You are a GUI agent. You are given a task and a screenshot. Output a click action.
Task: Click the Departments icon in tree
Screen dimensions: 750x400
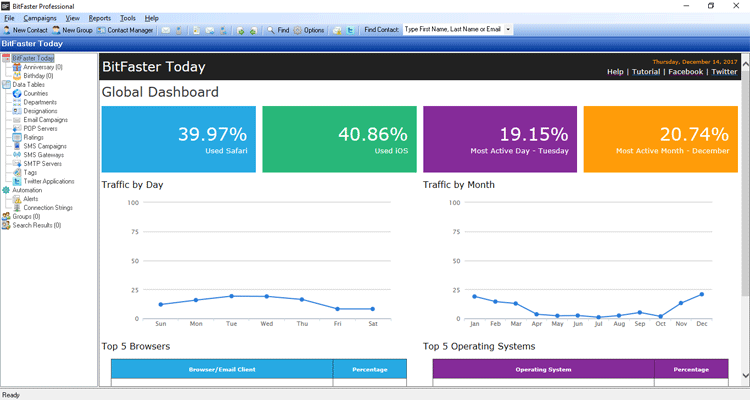click(x=17, y=102)
